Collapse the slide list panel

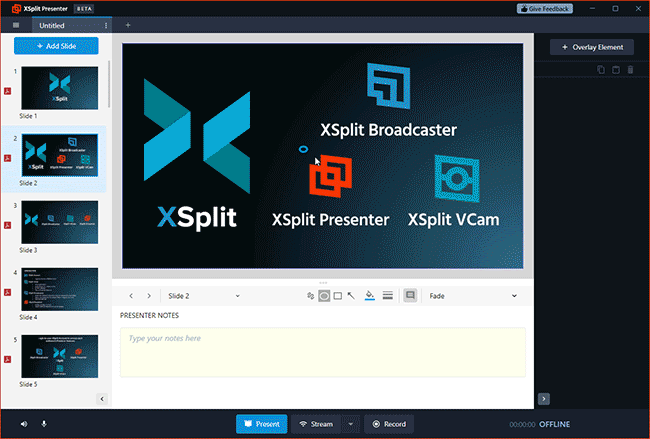[x=102, y=399]
